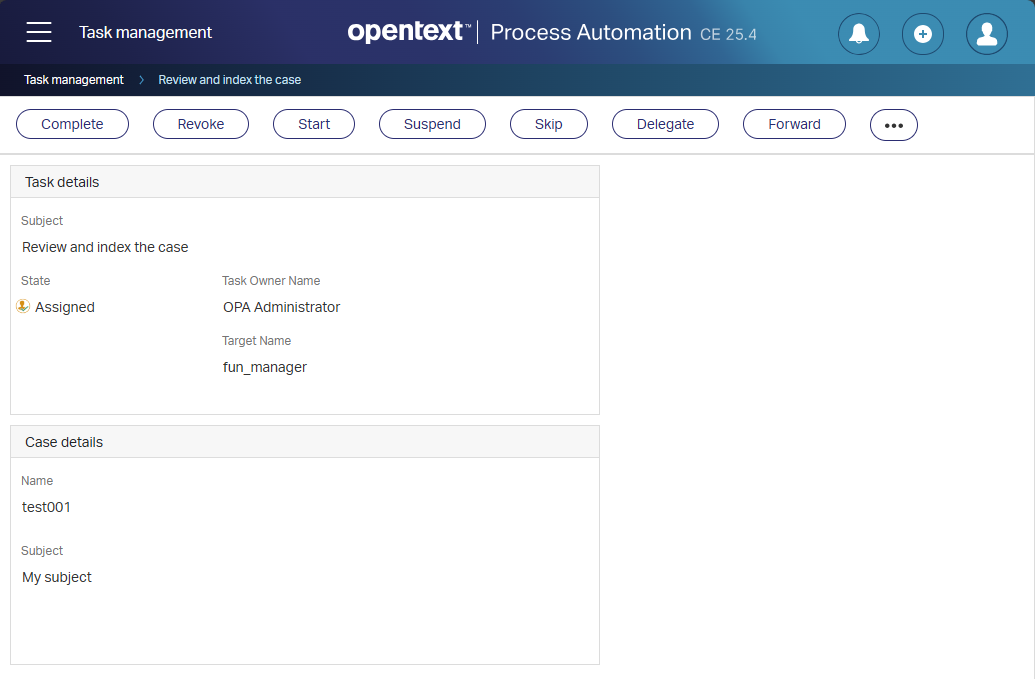Revoke the task

pyautogui.click(x=201, y=124)
